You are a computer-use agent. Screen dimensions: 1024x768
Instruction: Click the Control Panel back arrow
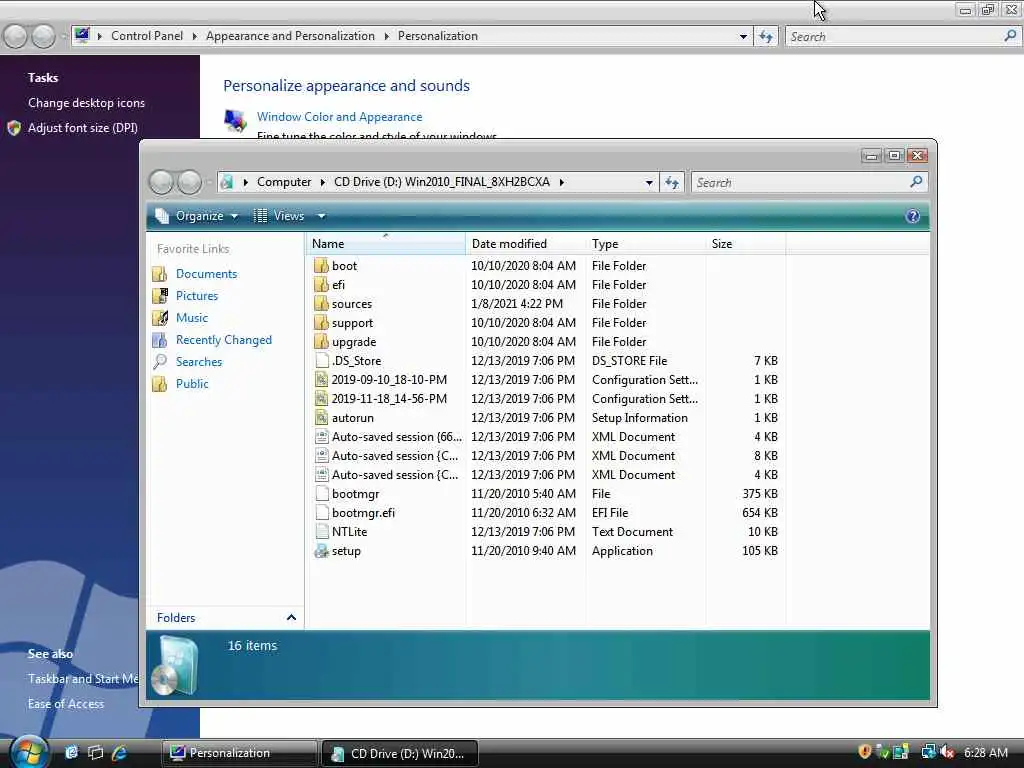click(16, 37)
